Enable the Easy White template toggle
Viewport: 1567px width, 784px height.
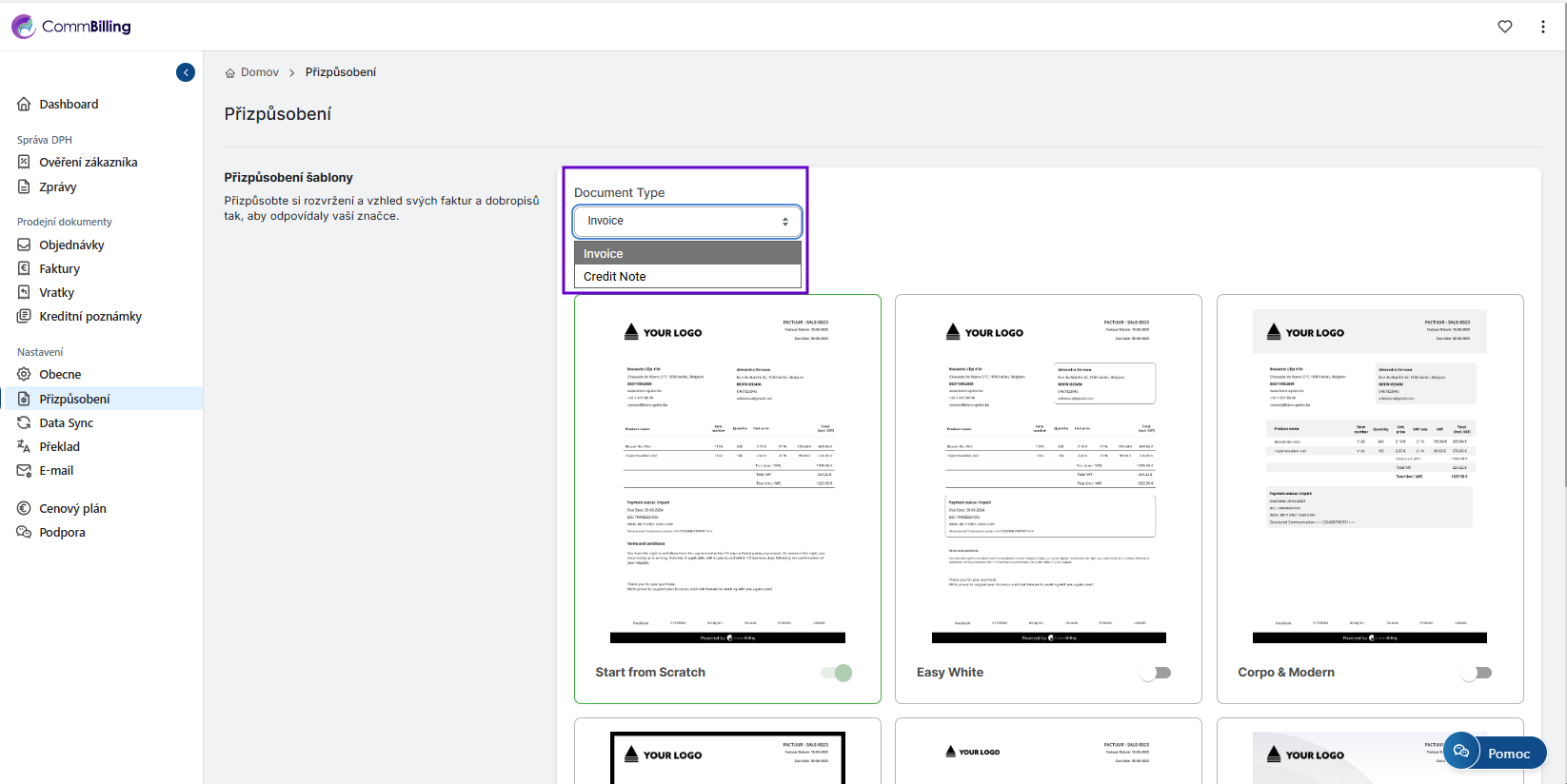(1156, 673)
